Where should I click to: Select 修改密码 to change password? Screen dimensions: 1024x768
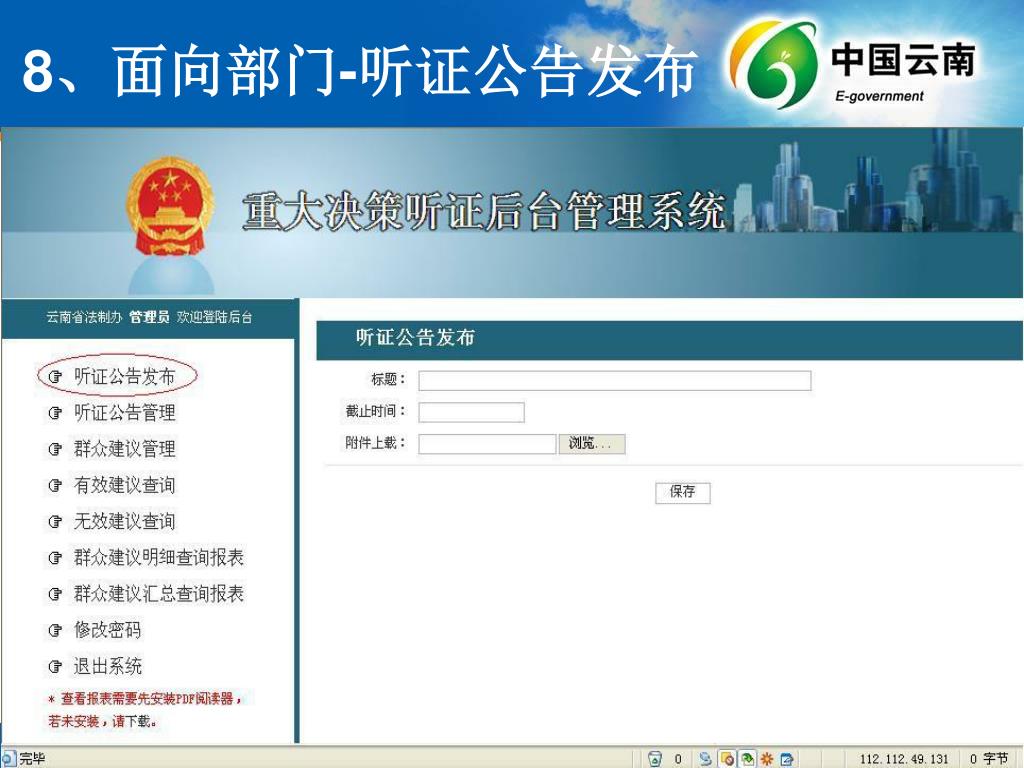(x=107, y=630)
